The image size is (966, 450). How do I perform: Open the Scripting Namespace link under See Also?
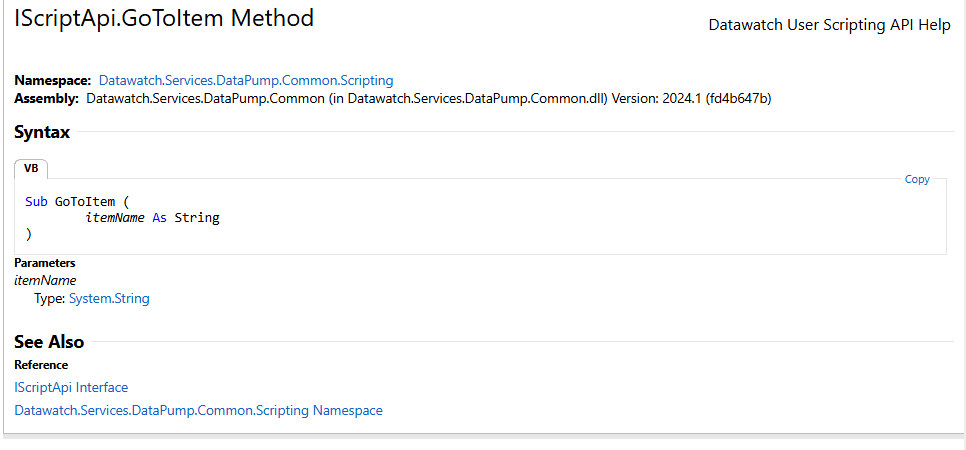pyautogui.click(x=198, y=411)
